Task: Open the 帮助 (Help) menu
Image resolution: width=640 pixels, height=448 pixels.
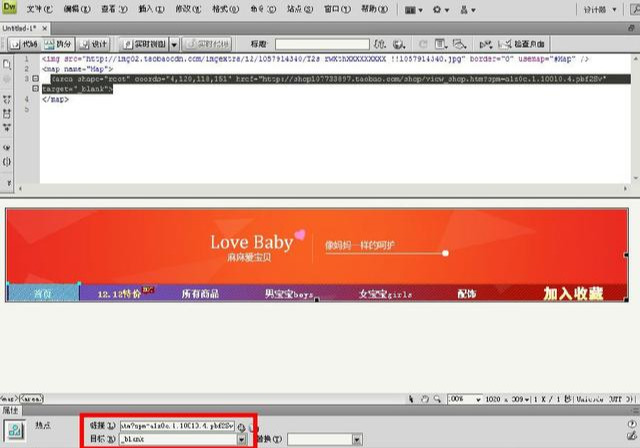Action: pos(374,9)
